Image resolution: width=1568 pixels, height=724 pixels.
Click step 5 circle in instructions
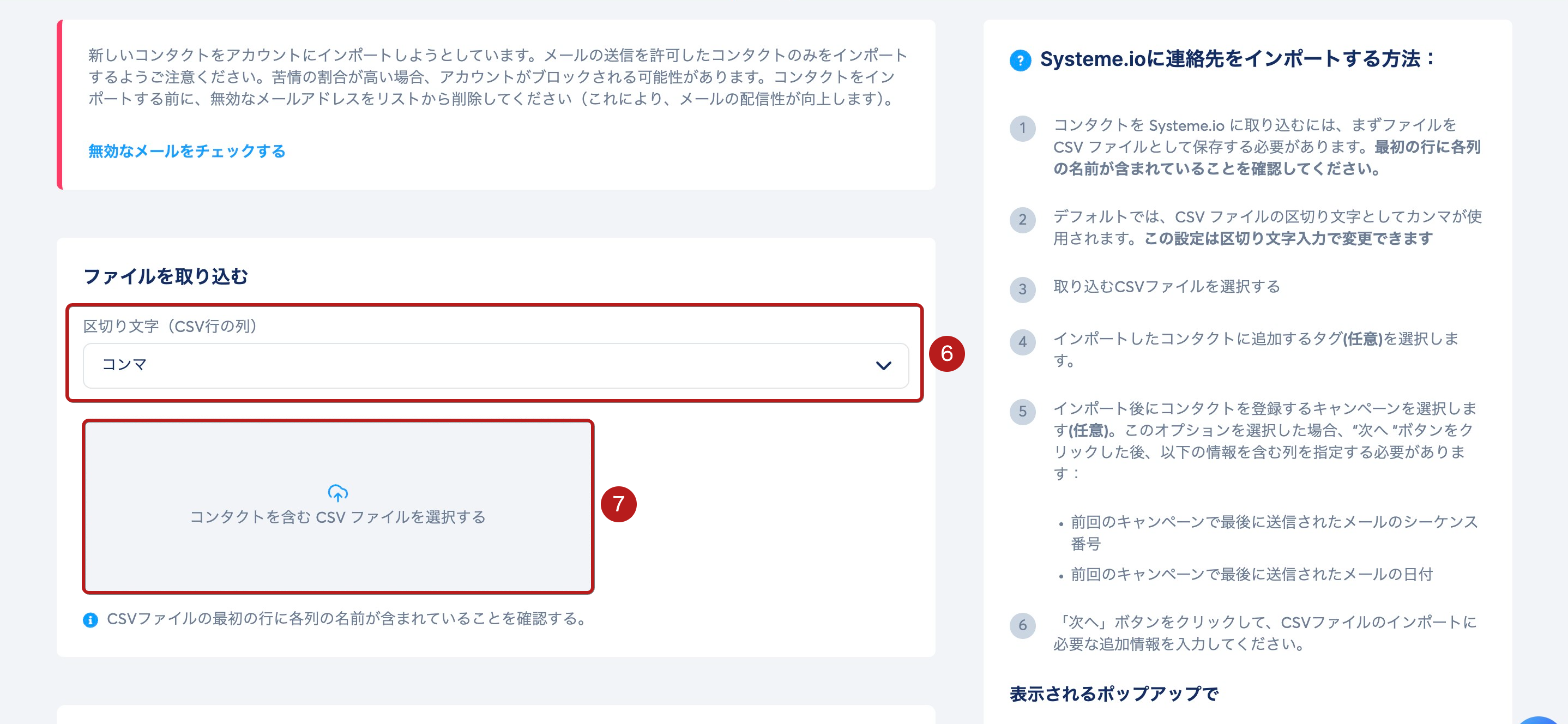[1023, 412]
